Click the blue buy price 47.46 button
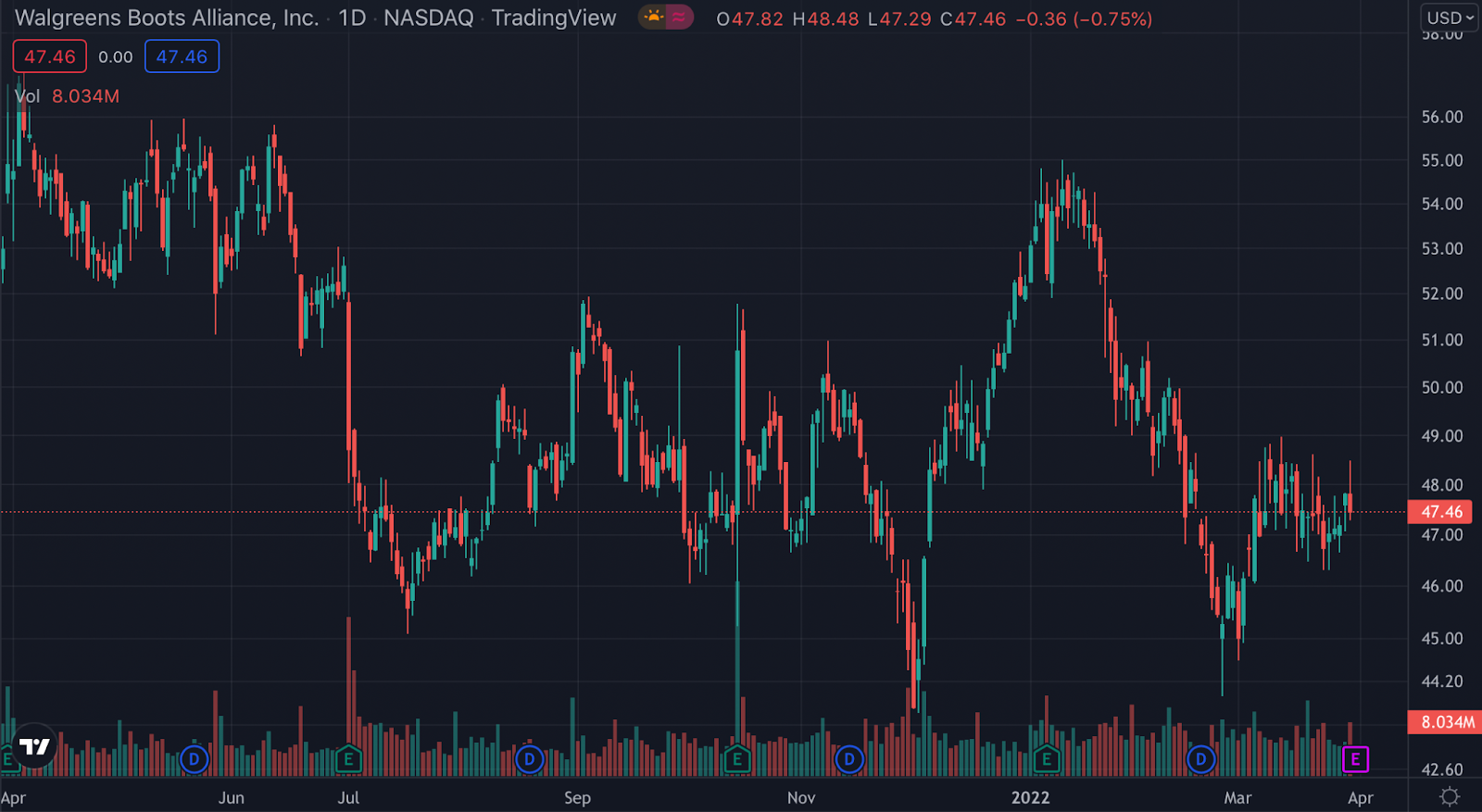This screenshot has width=1482, height=812. (182, 56)
